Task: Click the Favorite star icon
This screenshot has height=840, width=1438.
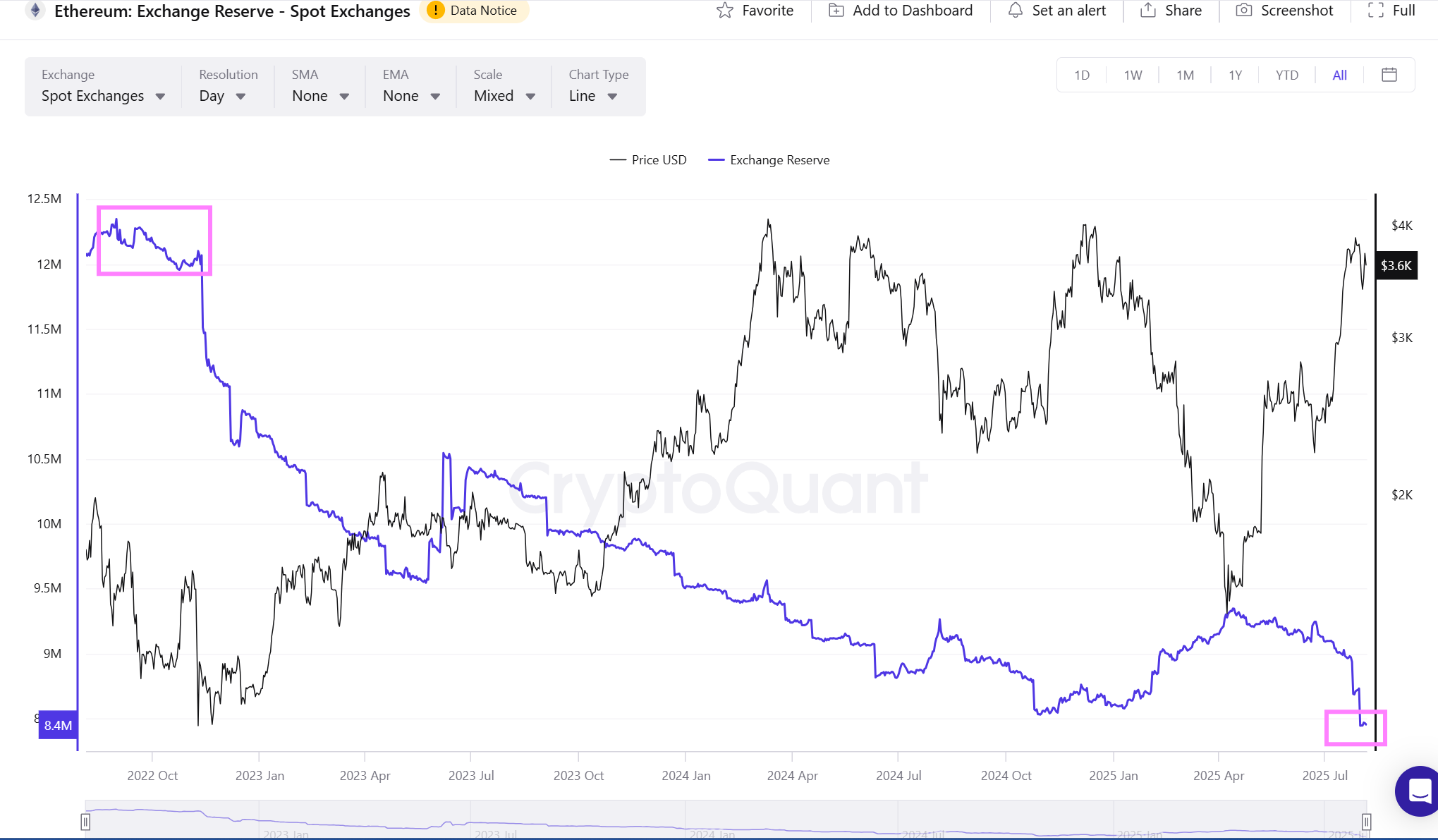Action: (725, 11)
